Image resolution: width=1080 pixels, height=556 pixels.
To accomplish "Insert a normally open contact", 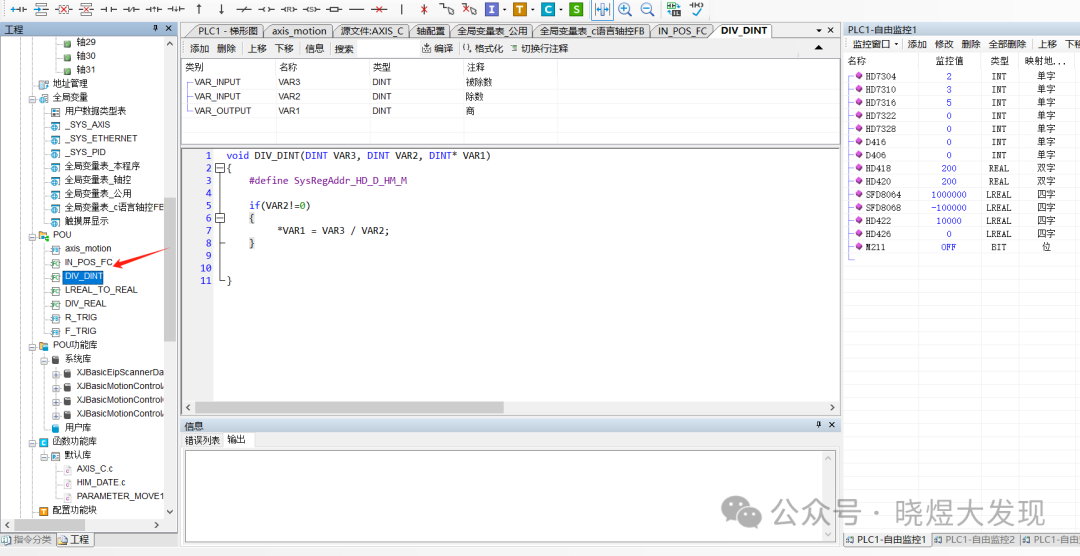I will 108,9.
